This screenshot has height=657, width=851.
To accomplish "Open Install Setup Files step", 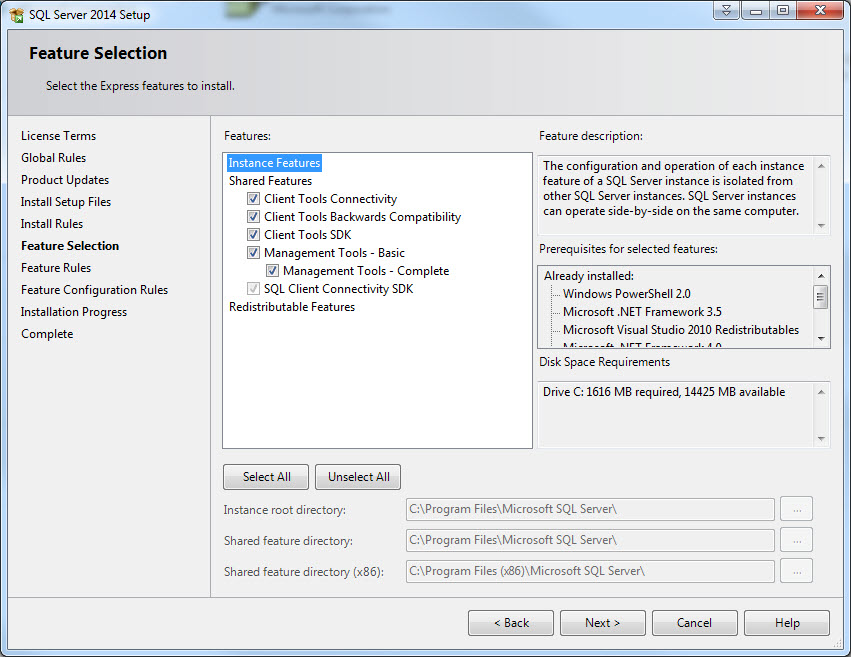I will [66, 202].
